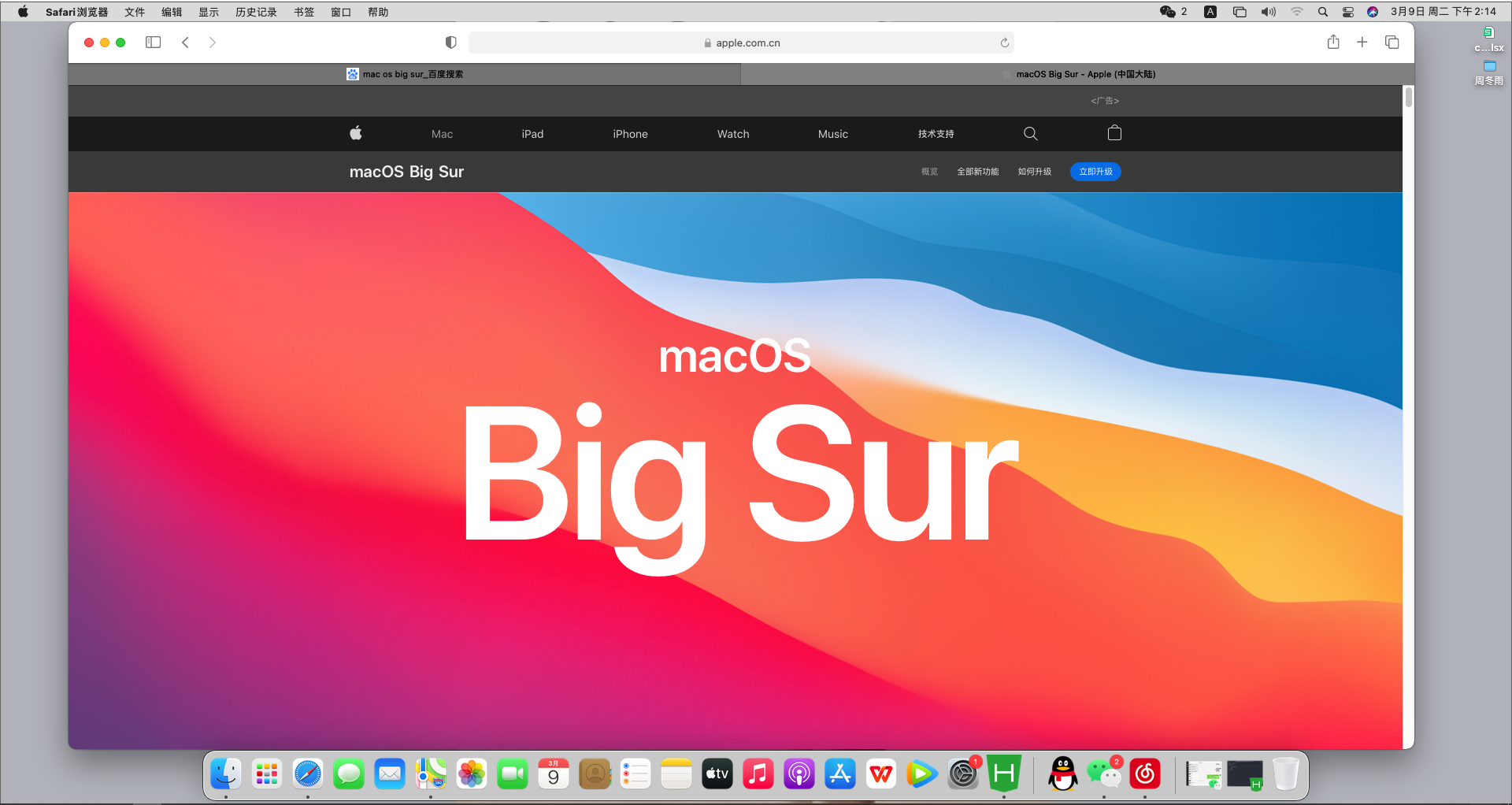Switch to the mac os big sur Baidu tab
This screenshot has width=1512, height=805.
click(405, 74)
